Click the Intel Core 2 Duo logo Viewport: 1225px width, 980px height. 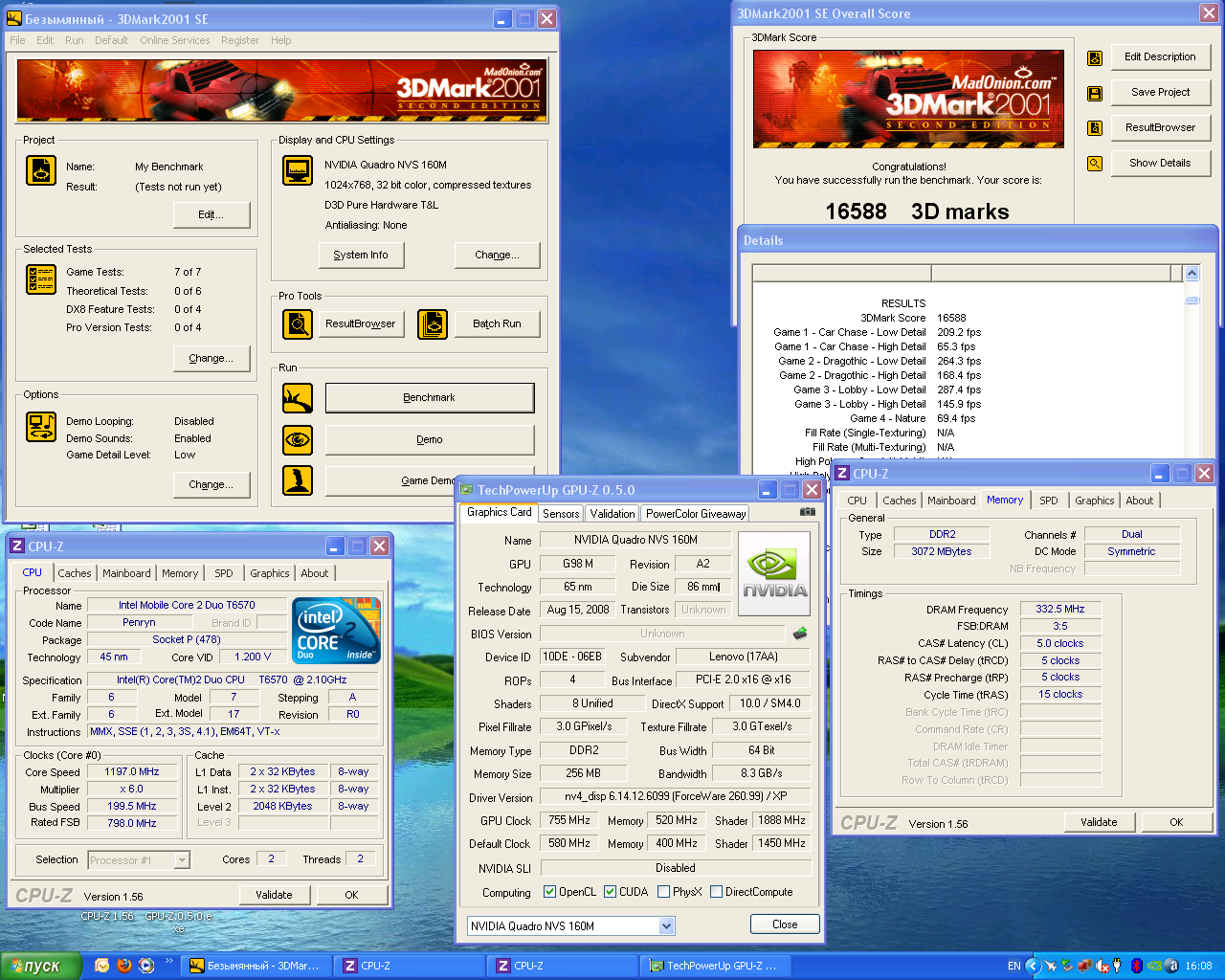(337, 630)
